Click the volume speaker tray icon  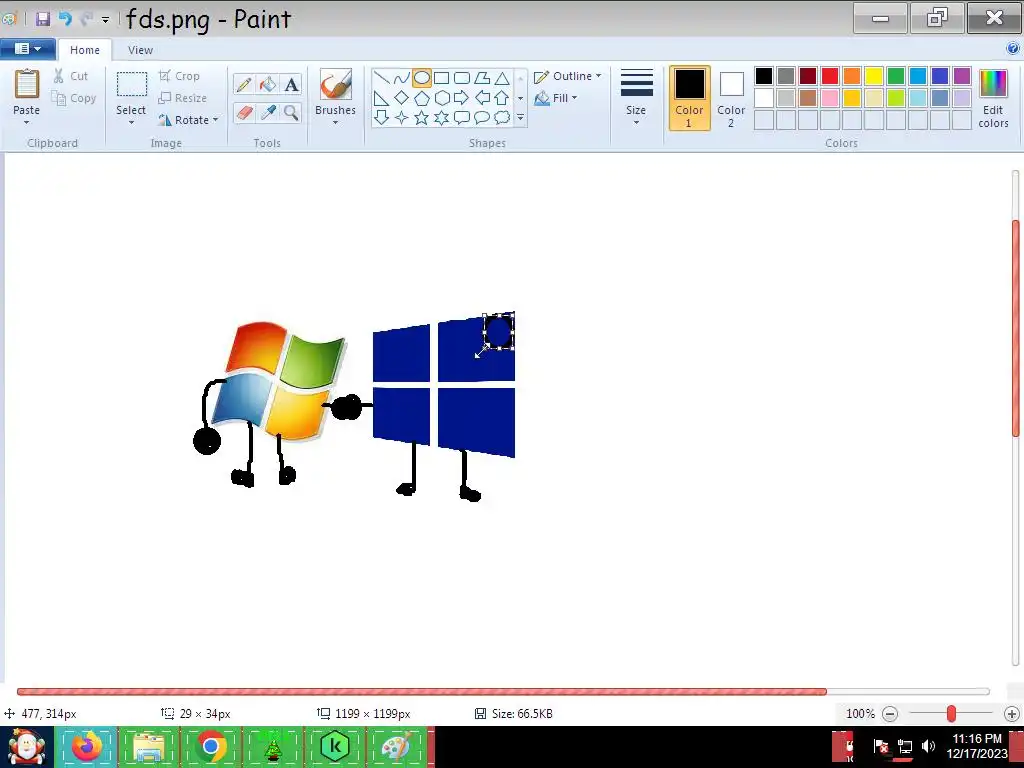point(928,746)
